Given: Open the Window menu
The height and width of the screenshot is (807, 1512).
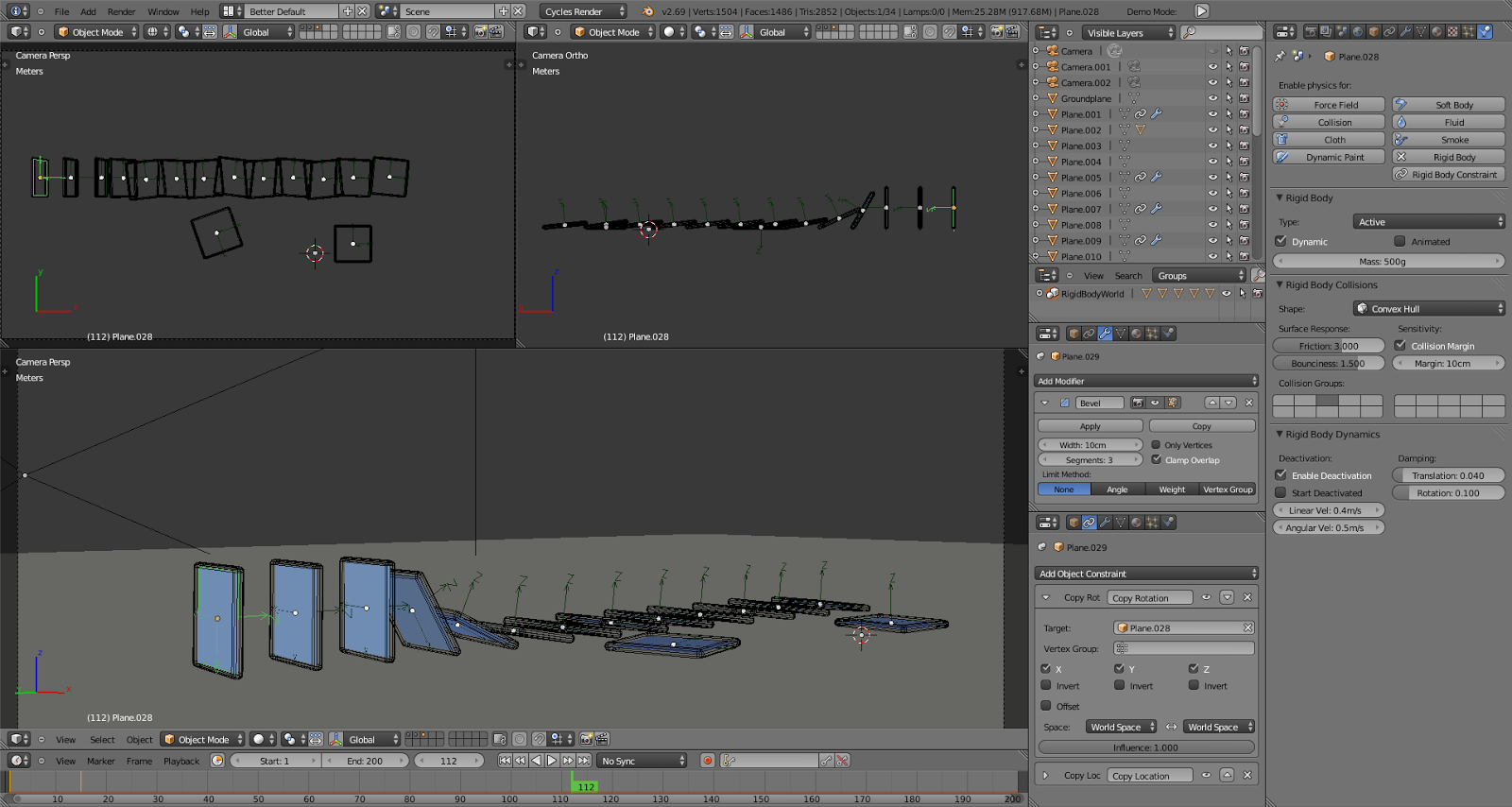Looking at the screenshot, I should [163, 11].
